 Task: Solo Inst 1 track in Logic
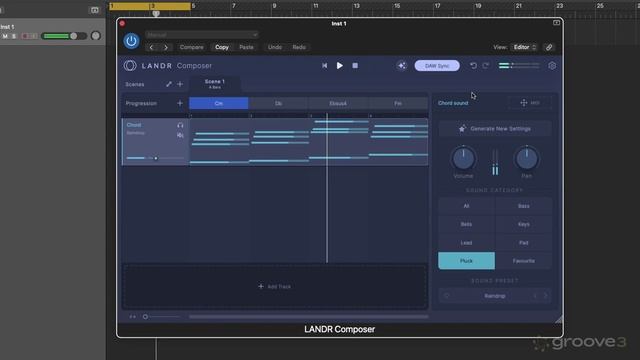[x=14, y=36]
